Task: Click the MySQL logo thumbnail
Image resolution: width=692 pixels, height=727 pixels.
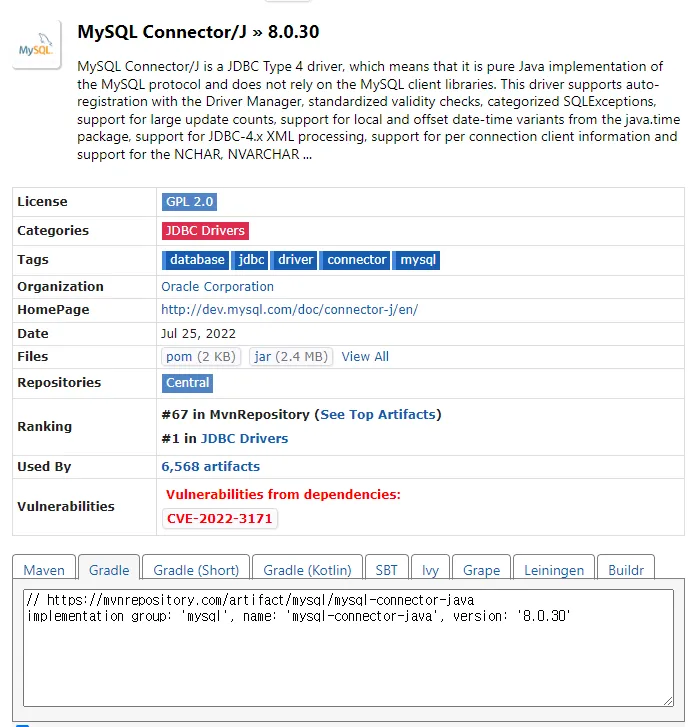Action: point(37,46)
